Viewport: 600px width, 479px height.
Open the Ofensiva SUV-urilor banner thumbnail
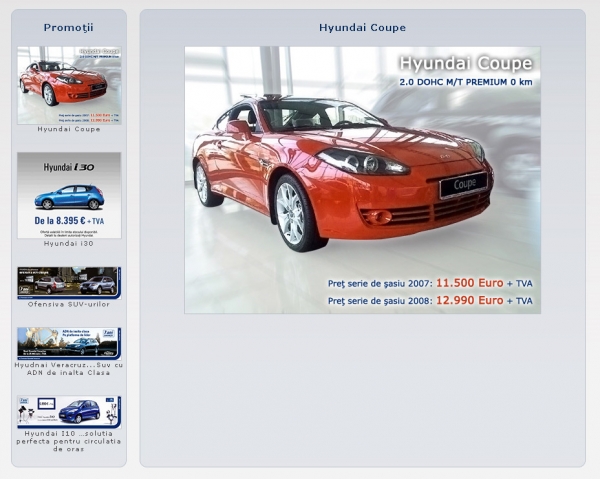(x=69, y=283)
